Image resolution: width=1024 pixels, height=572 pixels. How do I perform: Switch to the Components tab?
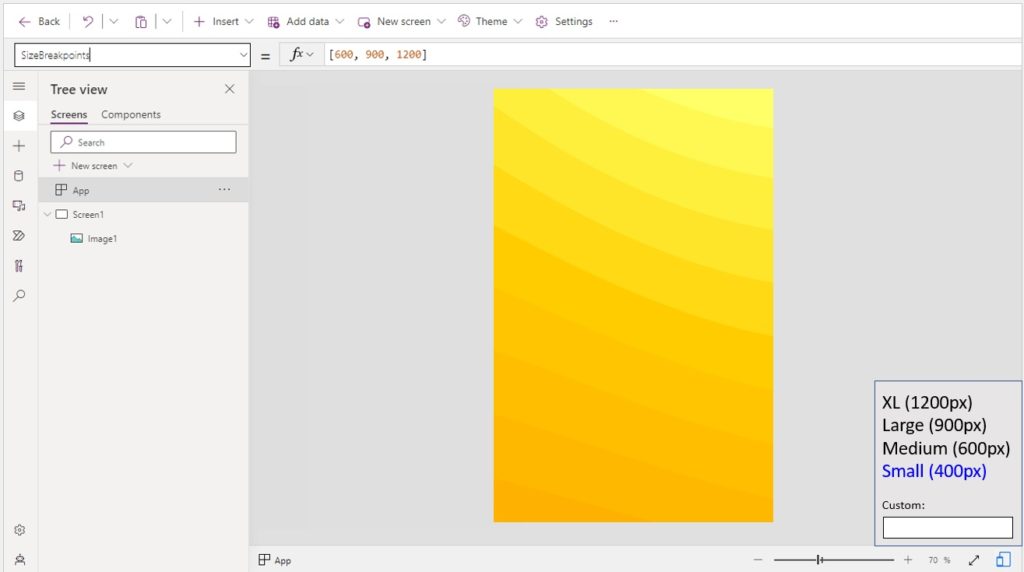[x=131, y=114]
